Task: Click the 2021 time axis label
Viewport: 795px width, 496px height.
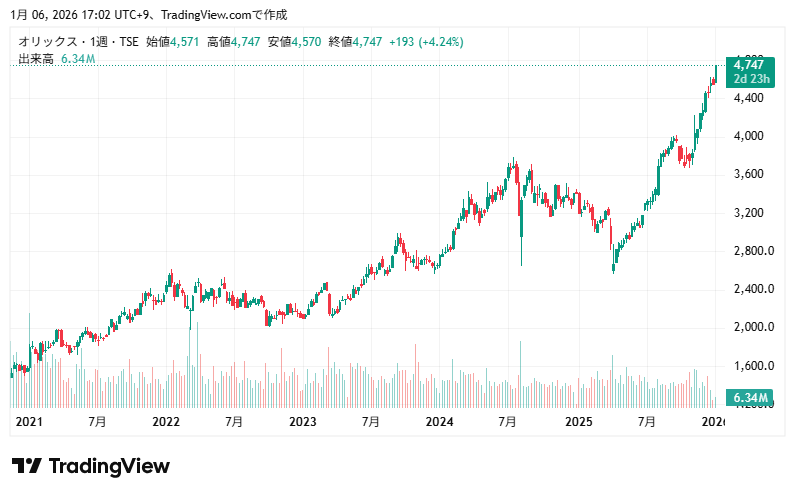Action: 29,423
